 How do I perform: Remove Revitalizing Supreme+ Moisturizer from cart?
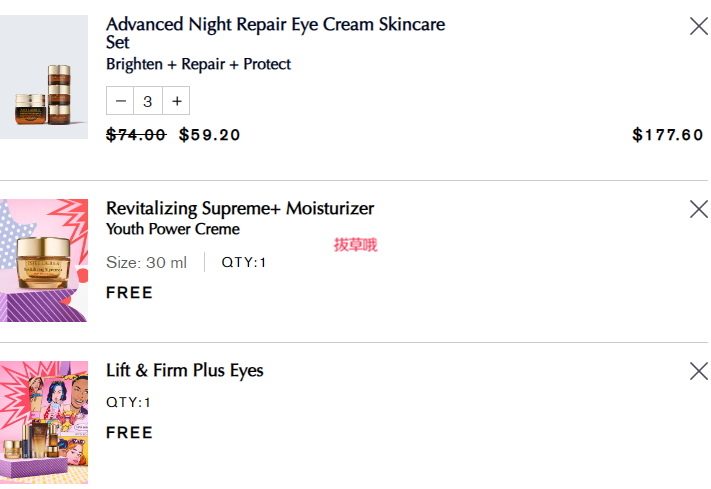pos(698,209)
